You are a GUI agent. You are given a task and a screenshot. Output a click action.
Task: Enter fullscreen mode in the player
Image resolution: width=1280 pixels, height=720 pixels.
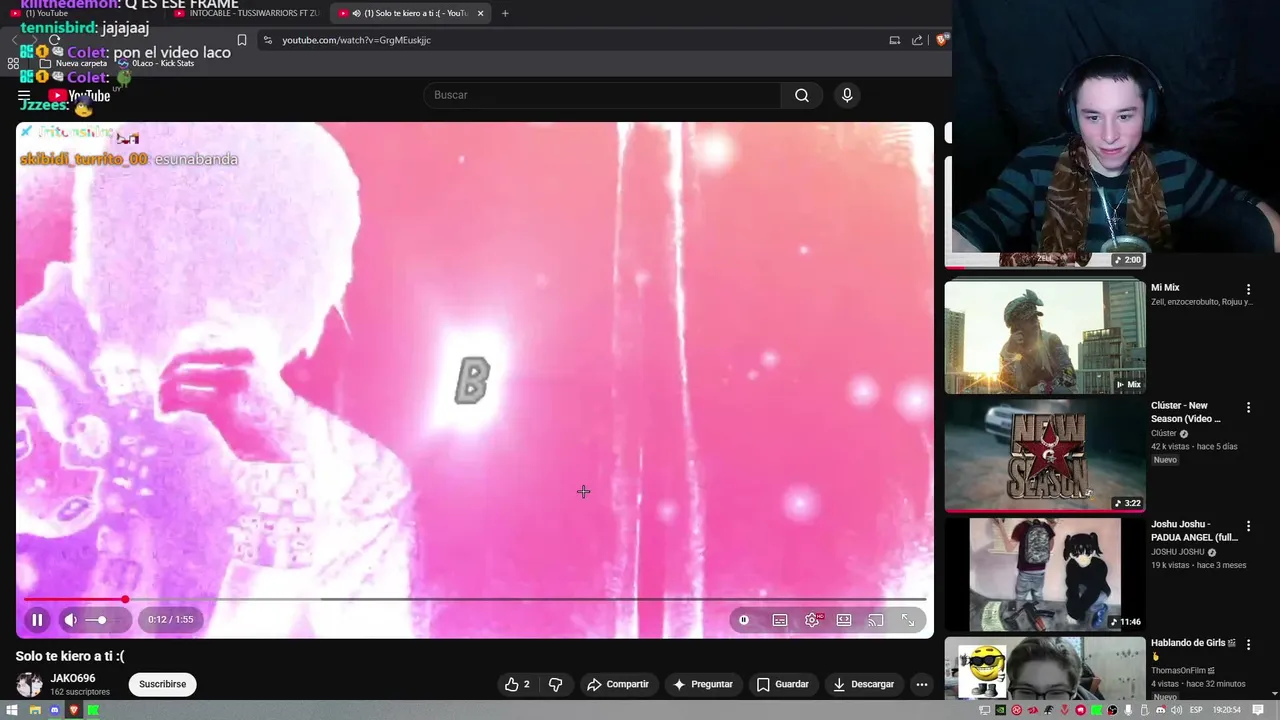(908, 620)
